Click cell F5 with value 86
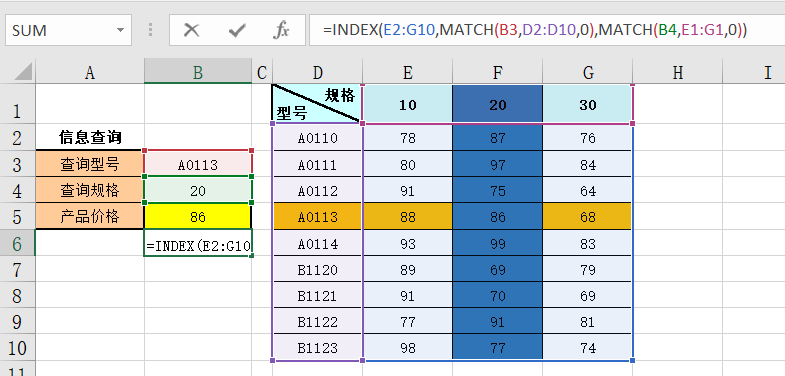785x376 pixels. point(498,216)
